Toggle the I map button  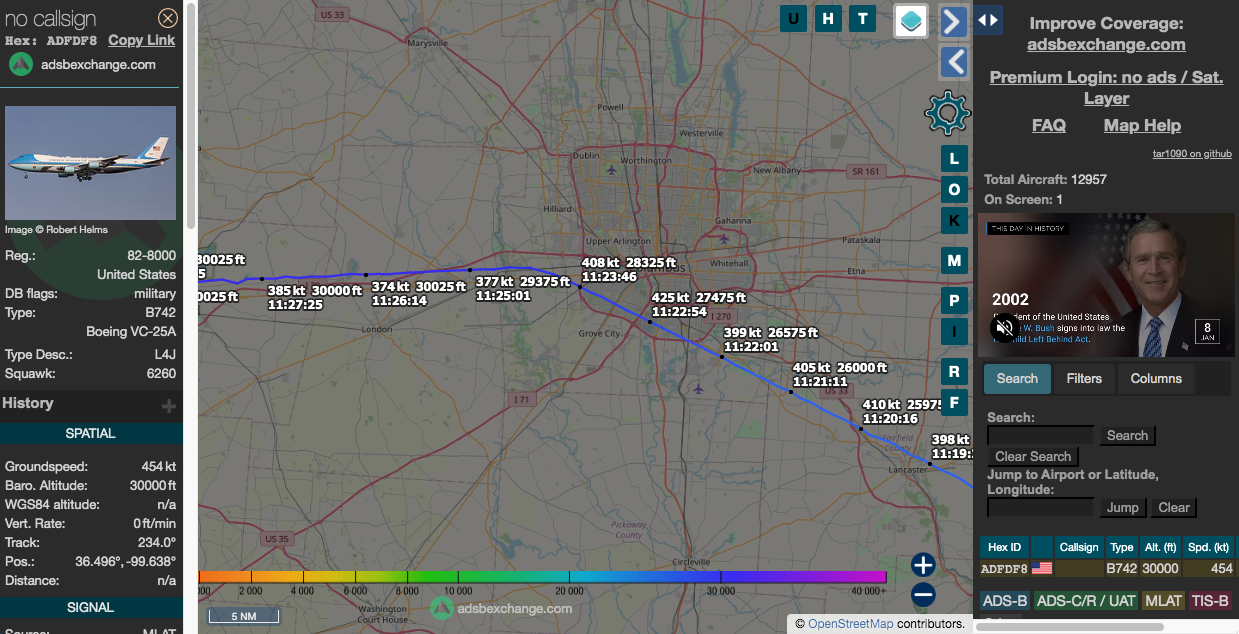(954, 332)
